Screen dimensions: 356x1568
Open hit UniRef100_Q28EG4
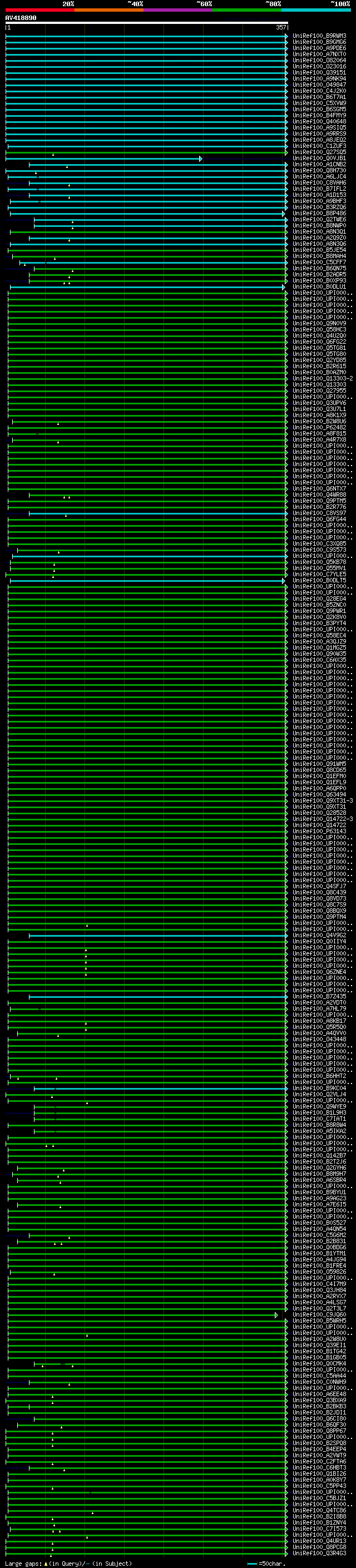[319, 598]
